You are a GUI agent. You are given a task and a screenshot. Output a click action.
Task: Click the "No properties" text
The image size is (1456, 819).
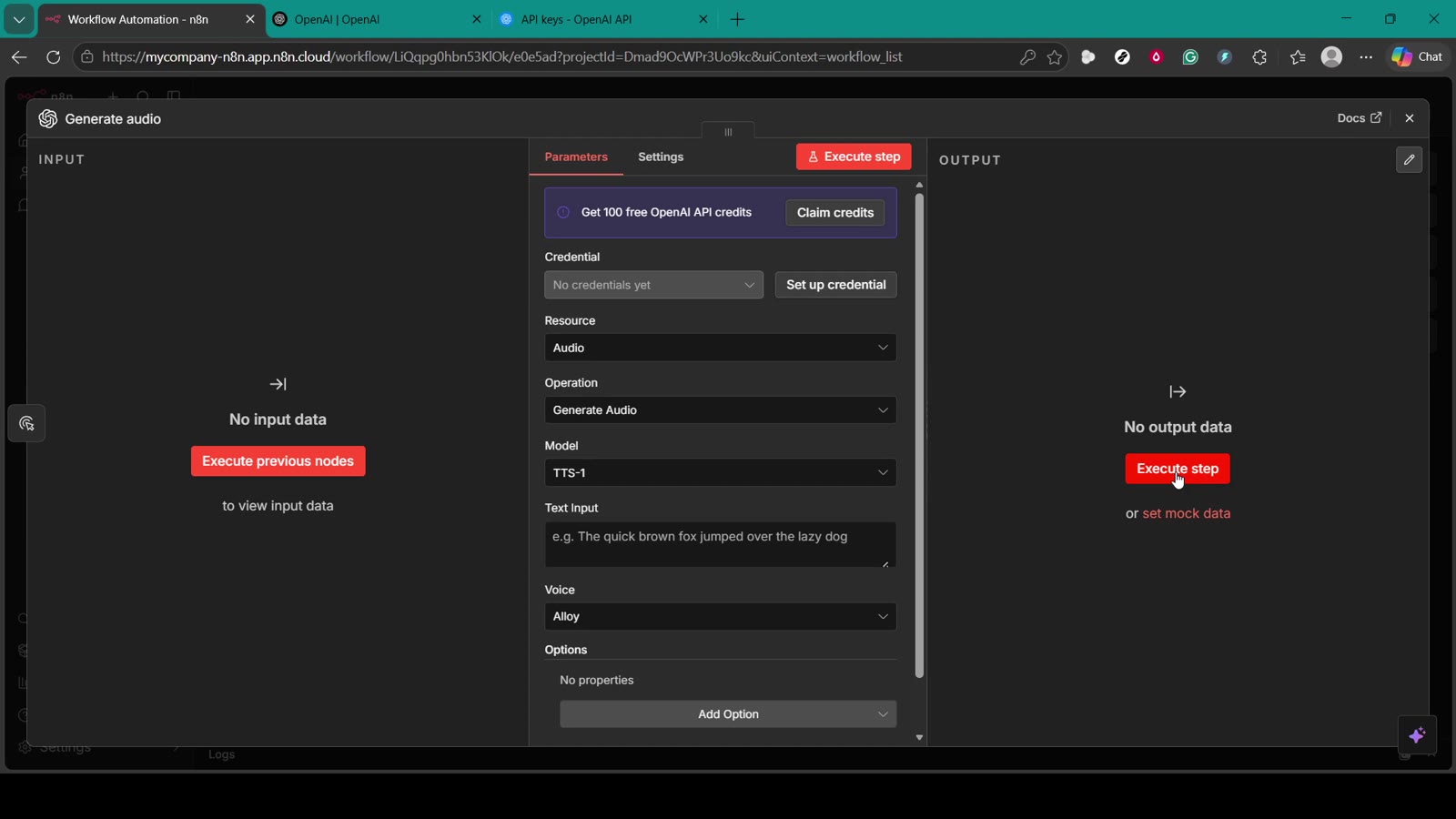tap(597, 681)
